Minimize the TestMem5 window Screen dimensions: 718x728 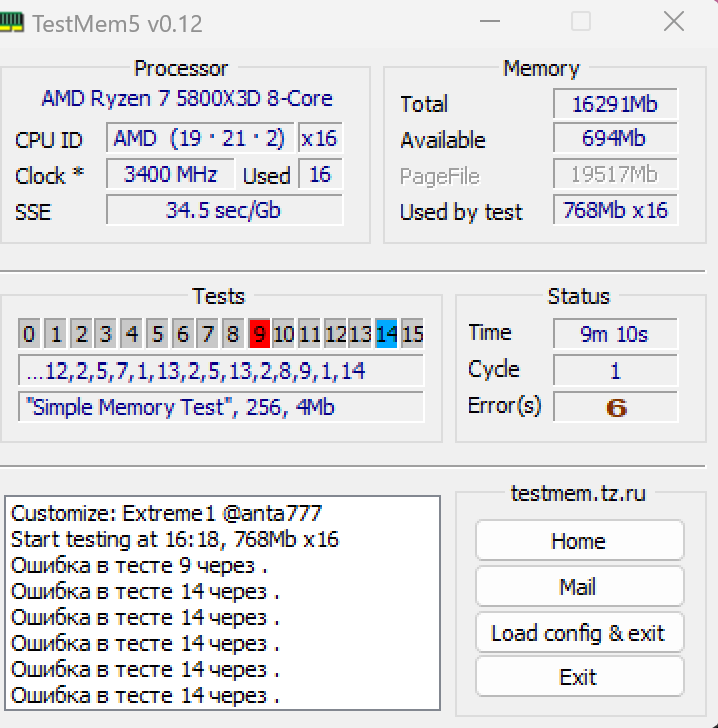(490, 21)
